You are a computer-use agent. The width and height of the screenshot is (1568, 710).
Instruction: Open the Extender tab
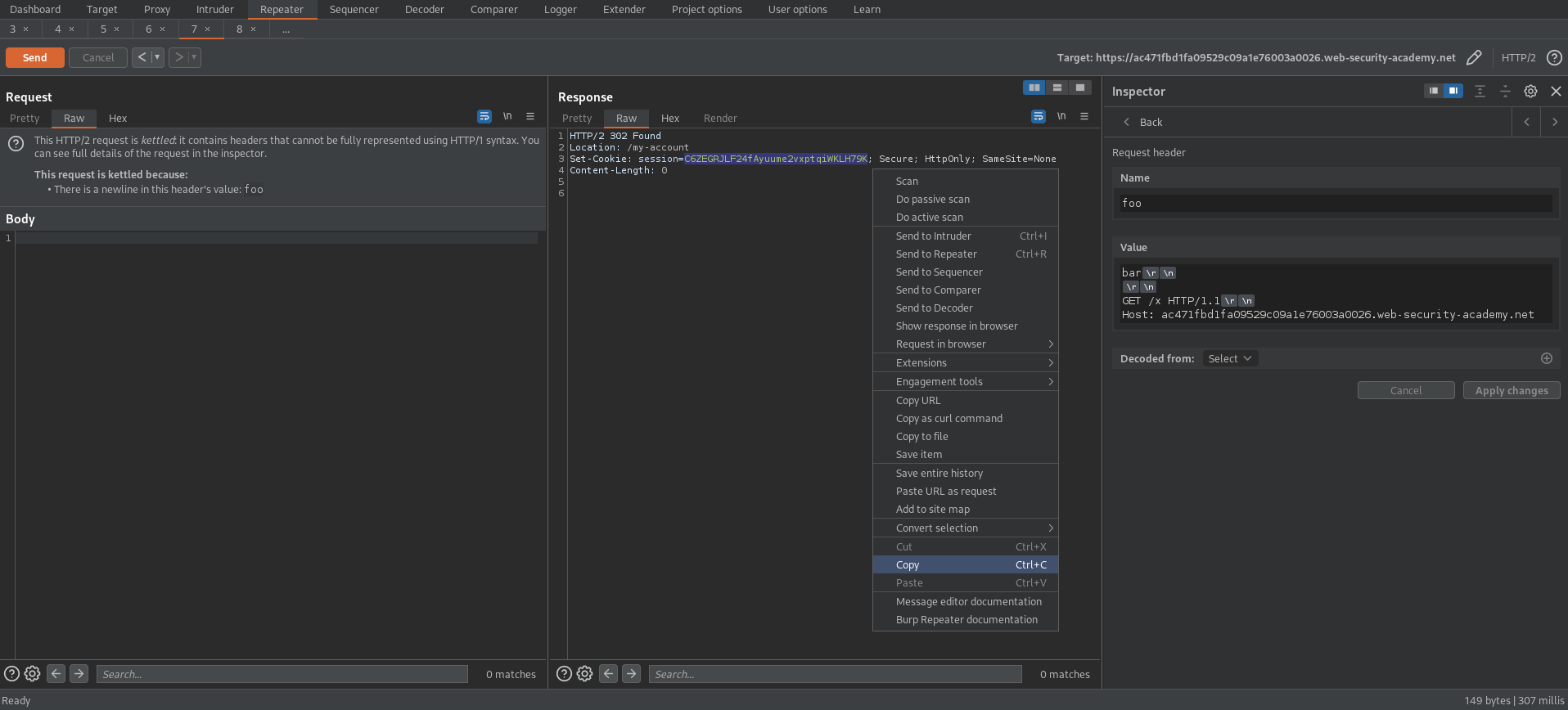[624, 9]
